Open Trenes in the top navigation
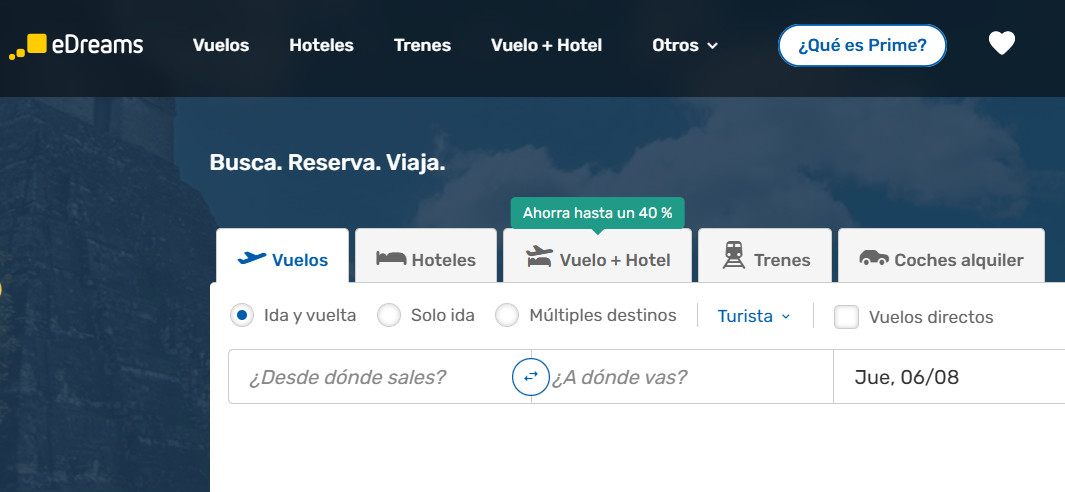This screenshot has height=492, width=1065. [422, 46]
